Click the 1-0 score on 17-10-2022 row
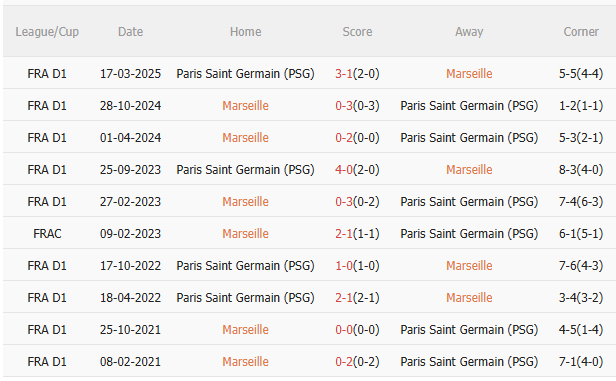616x381 pixels. coord(344,266)
